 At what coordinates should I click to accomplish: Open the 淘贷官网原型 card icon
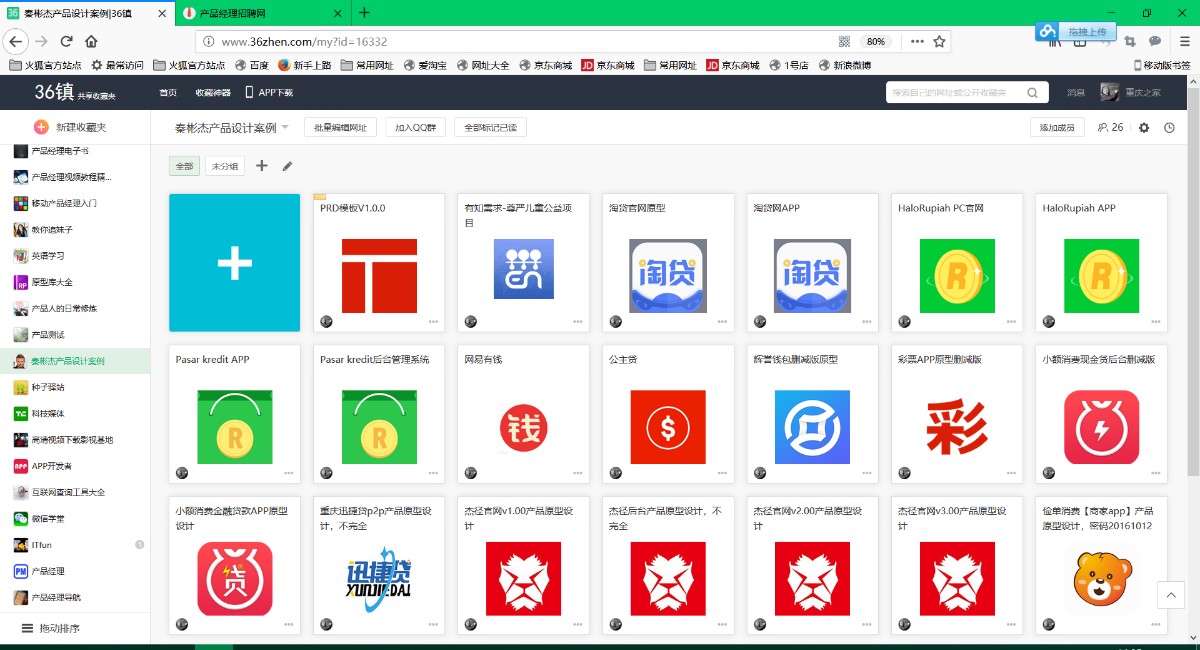[668, 276]
